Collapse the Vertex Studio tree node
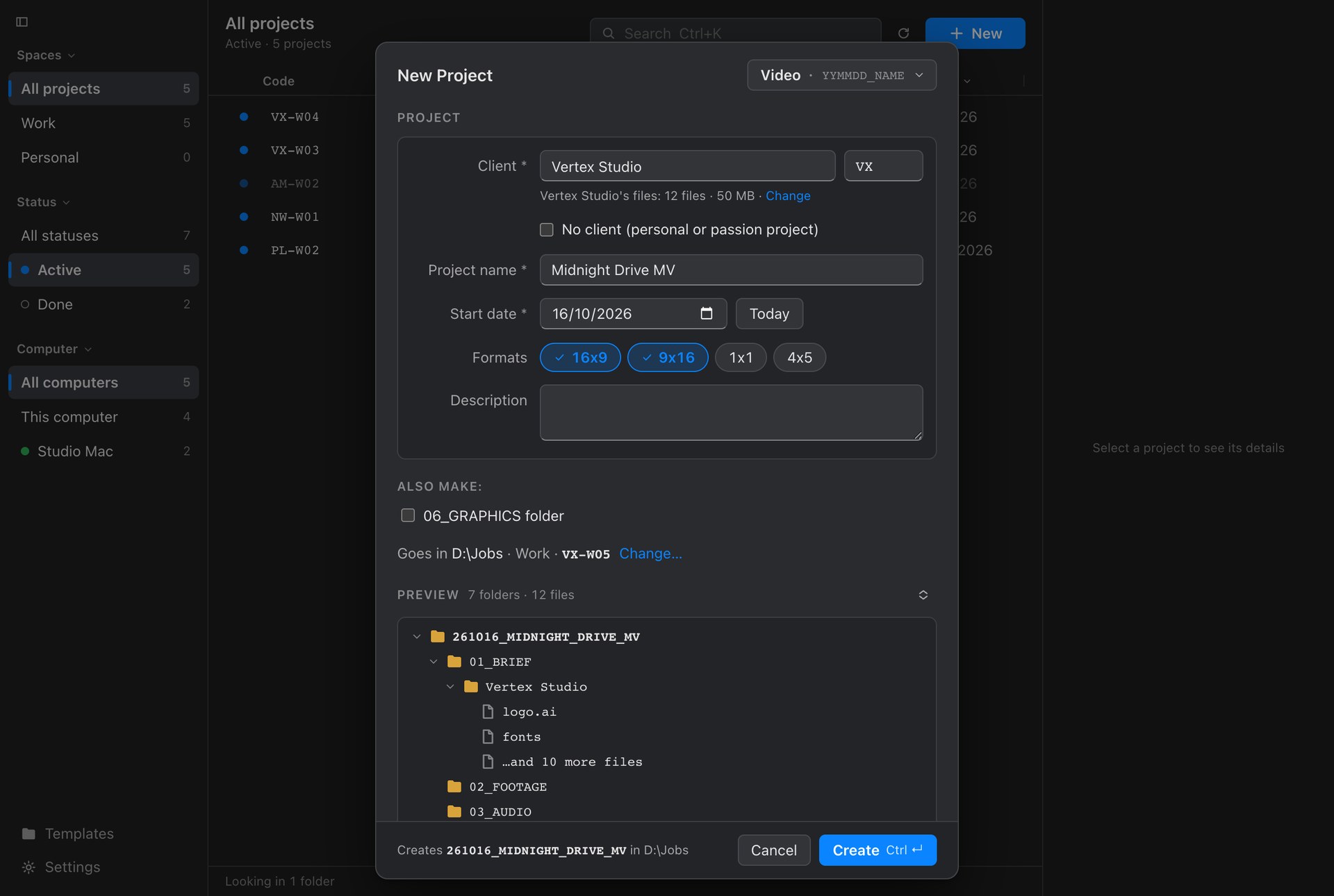 click(450, 686)
